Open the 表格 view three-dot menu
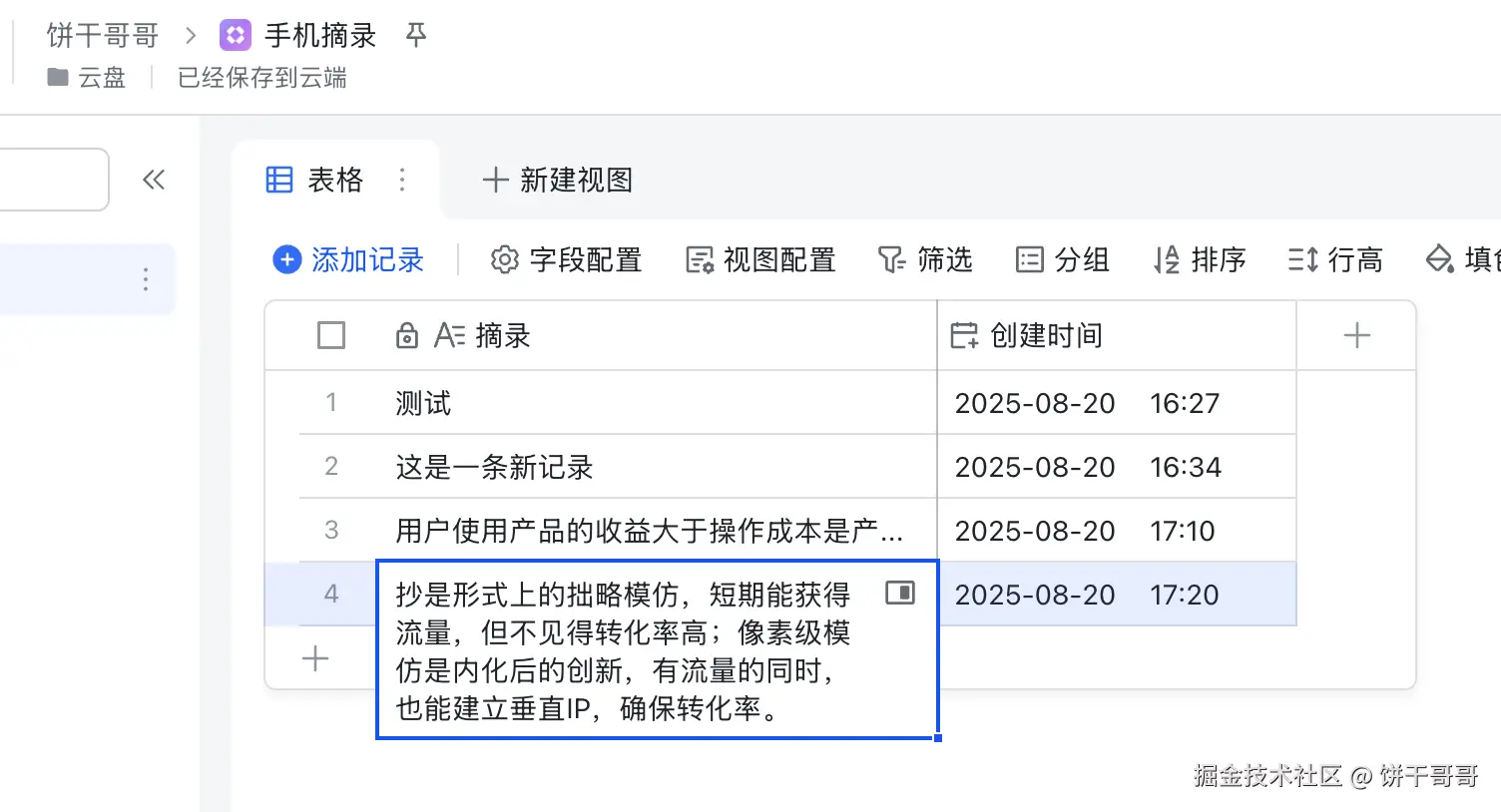The width and height of the screenshot is (1501, 812). [x=402, y=180]
